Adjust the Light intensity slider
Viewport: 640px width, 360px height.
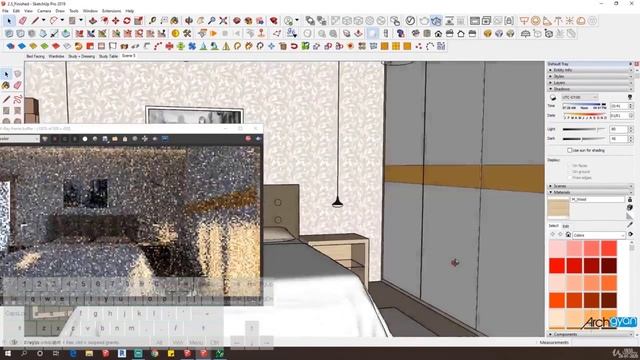point(584,129)
